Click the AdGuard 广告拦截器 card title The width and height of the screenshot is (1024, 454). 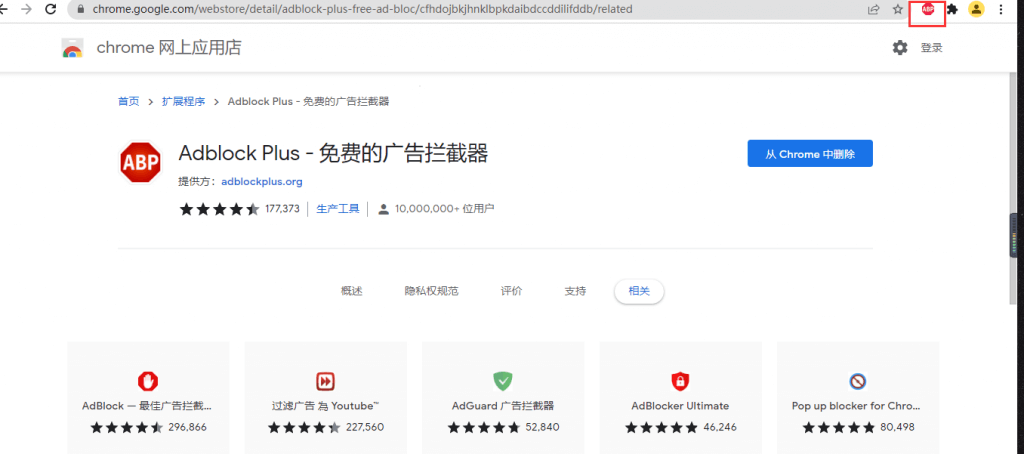point(503,406)
